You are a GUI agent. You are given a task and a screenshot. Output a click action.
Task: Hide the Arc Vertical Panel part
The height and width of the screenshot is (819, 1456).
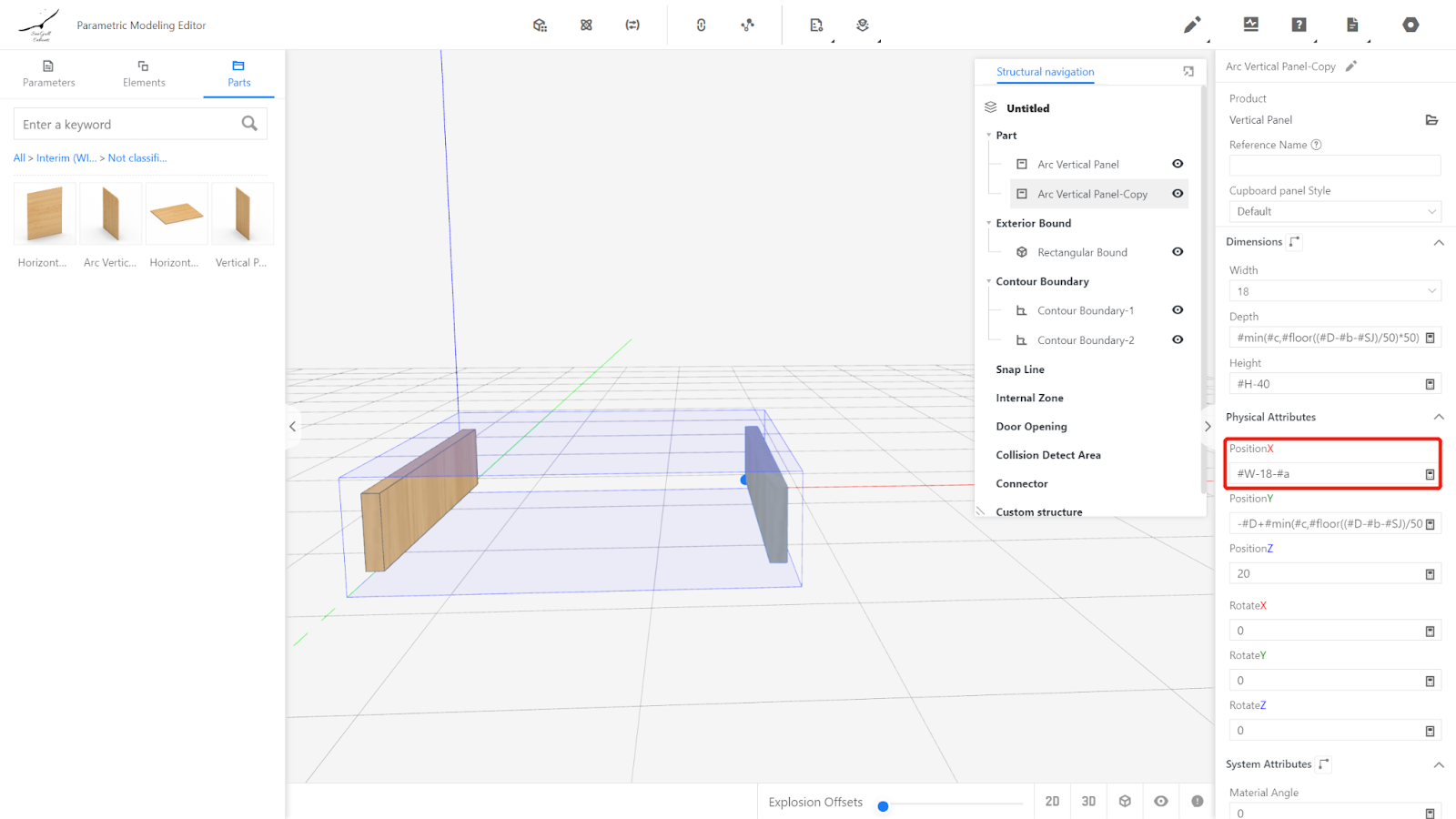click(x=1178, y=165)
